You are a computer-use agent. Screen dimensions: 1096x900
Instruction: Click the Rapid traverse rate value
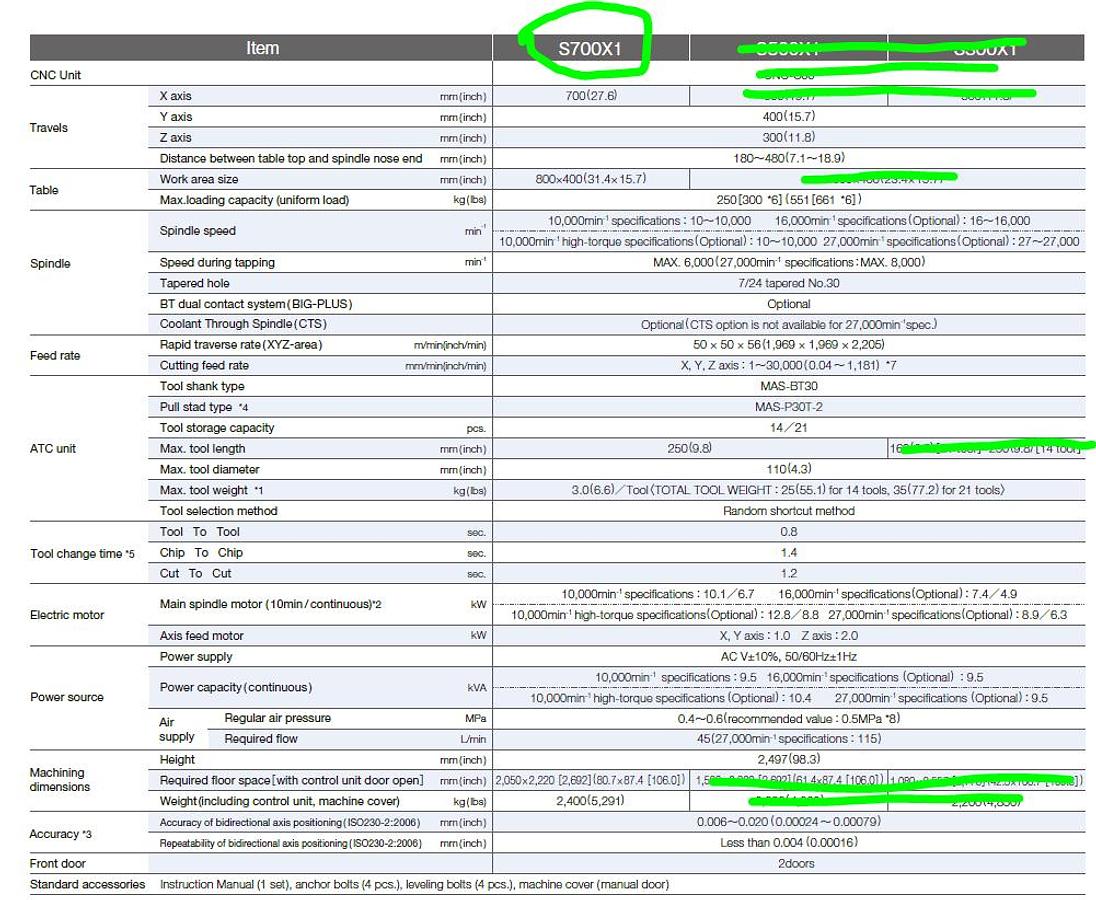(788, 345)
